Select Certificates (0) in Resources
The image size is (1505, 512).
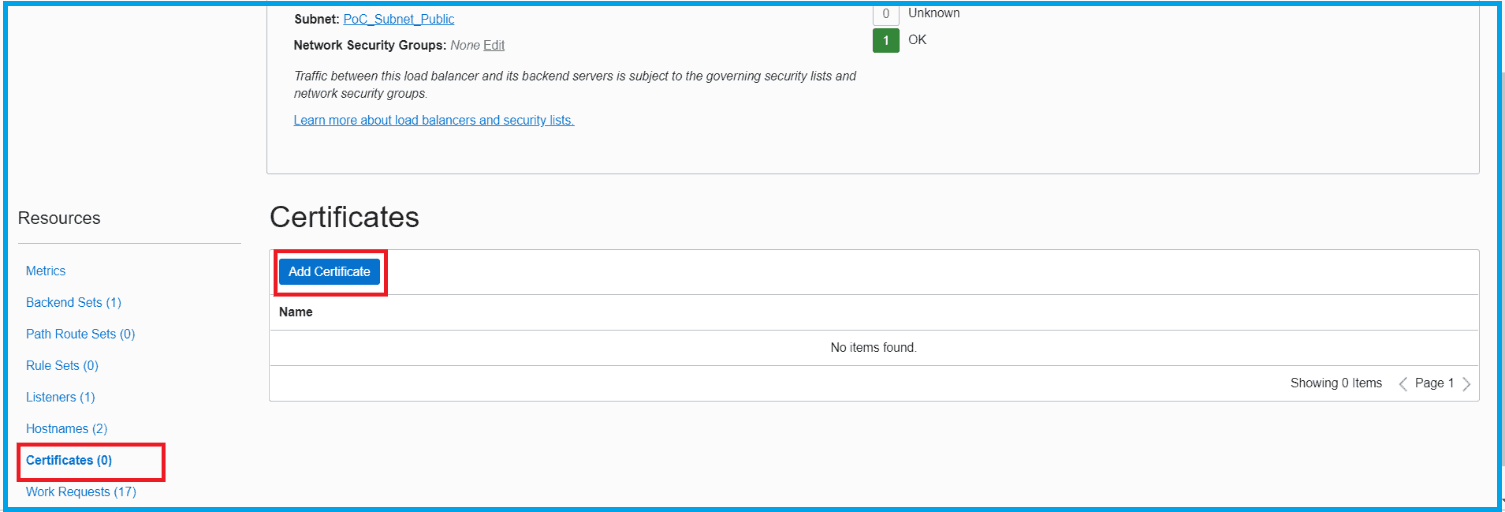pyautogui.click(x=69, y=461)
